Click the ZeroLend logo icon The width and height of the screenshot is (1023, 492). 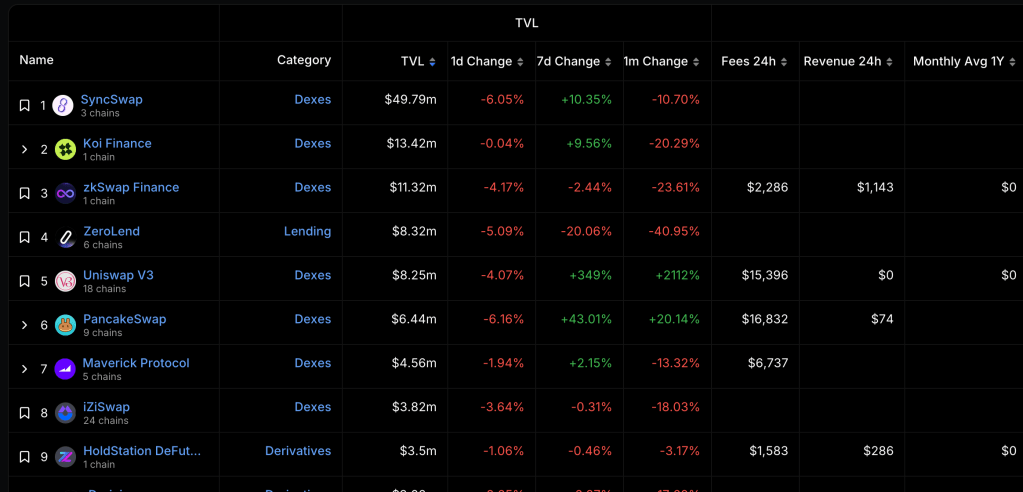pyautogui.click(x=65, y=237)
